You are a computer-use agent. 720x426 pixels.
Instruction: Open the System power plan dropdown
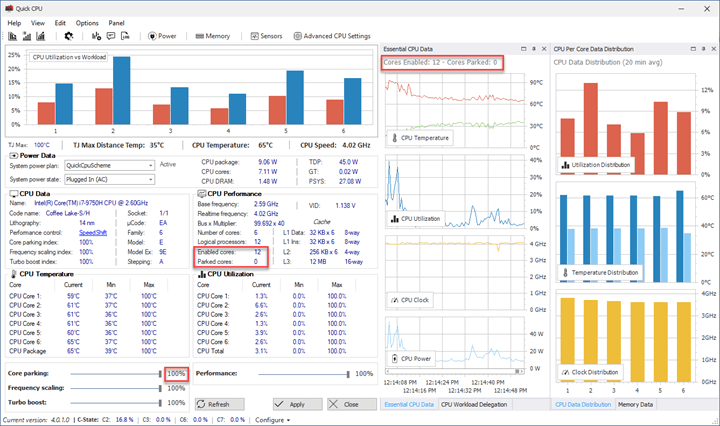pos(109,165)
